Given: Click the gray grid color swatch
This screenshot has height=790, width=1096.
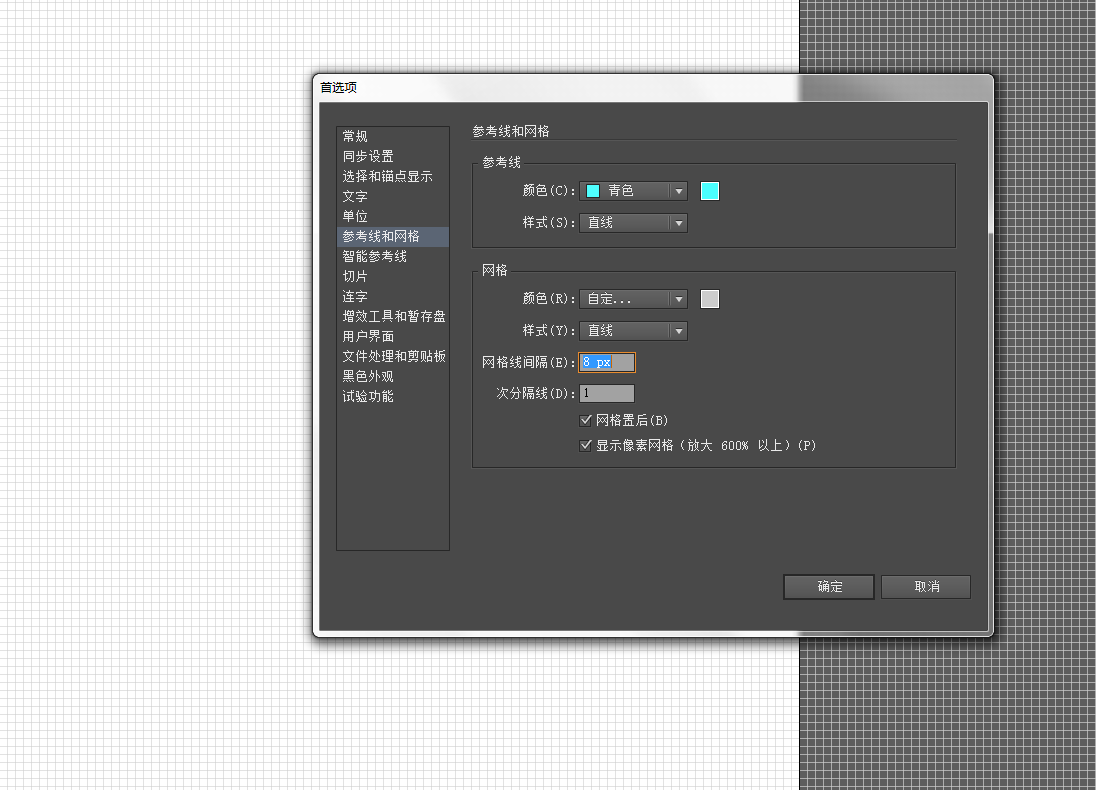Looking at the screenshot, I should click(709, 298).
